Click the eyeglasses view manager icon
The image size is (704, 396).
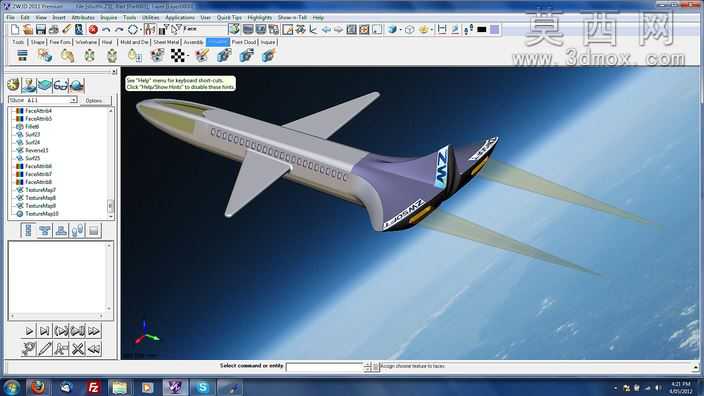click(x=61, y=85)
